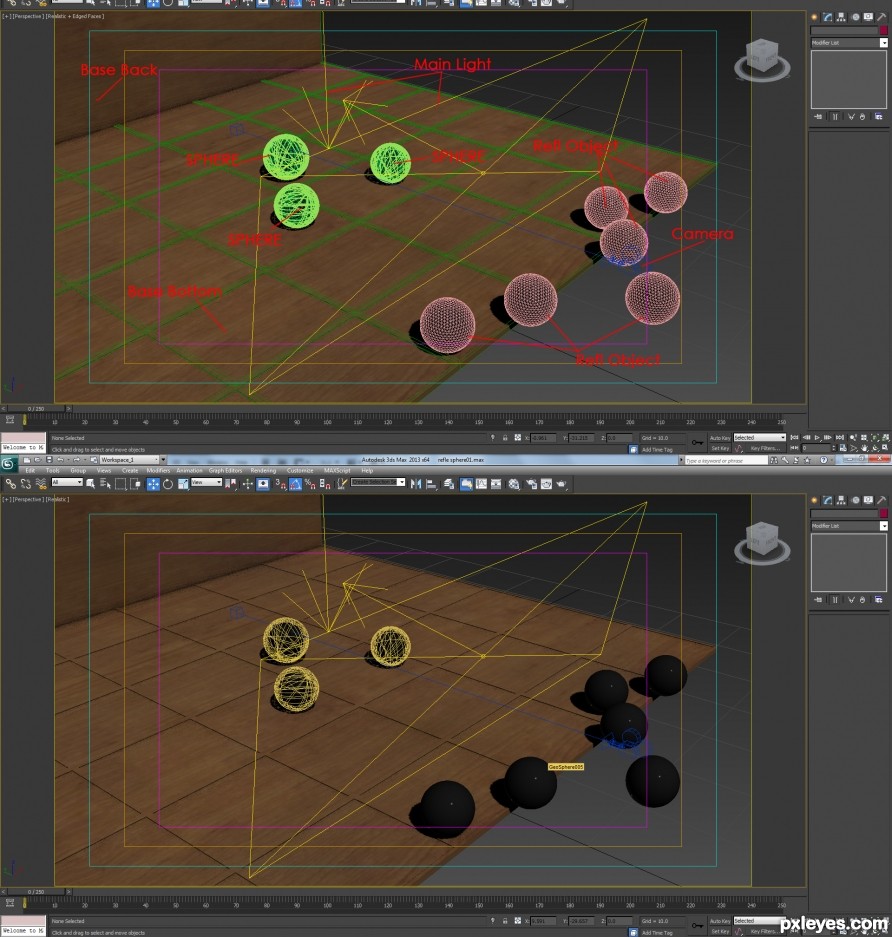Open the Modifiers menu

click(158, 470)
